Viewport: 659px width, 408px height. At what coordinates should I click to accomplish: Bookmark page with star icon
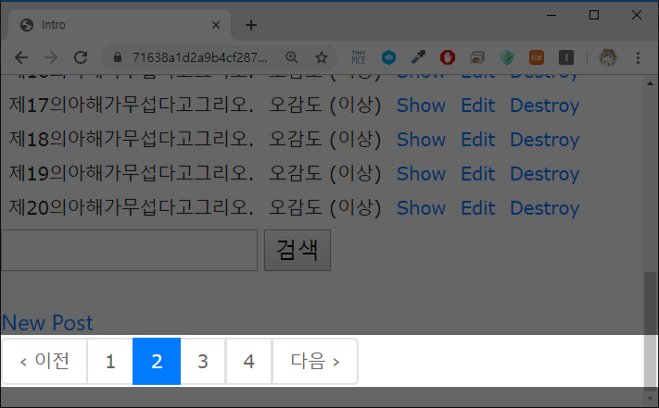click(322, 58)
